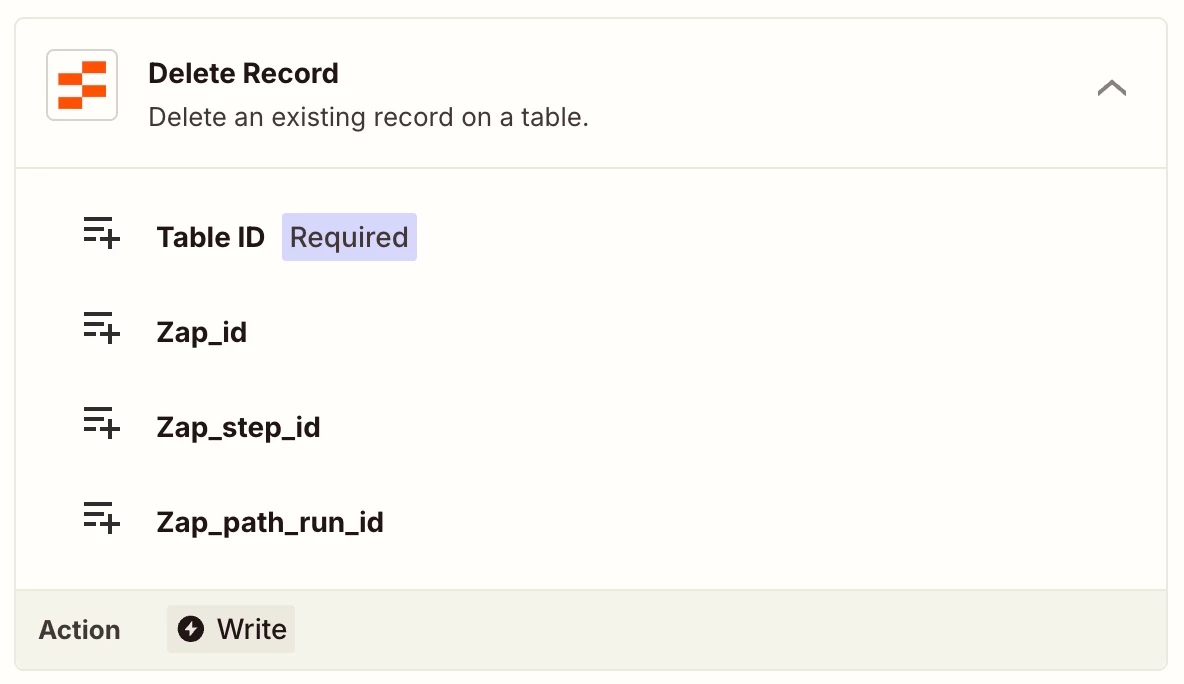Click the list-add icon beside Zap_id

tap(101, 328)
